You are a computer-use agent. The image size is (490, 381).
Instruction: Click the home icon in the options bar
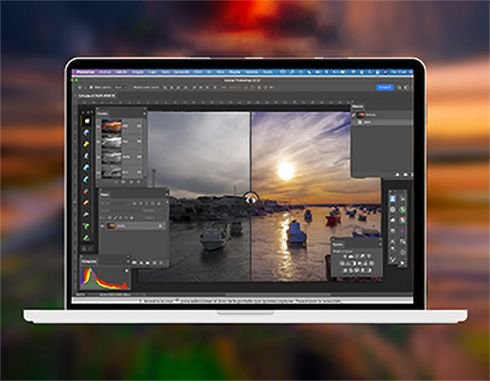[x=80, y=87]
